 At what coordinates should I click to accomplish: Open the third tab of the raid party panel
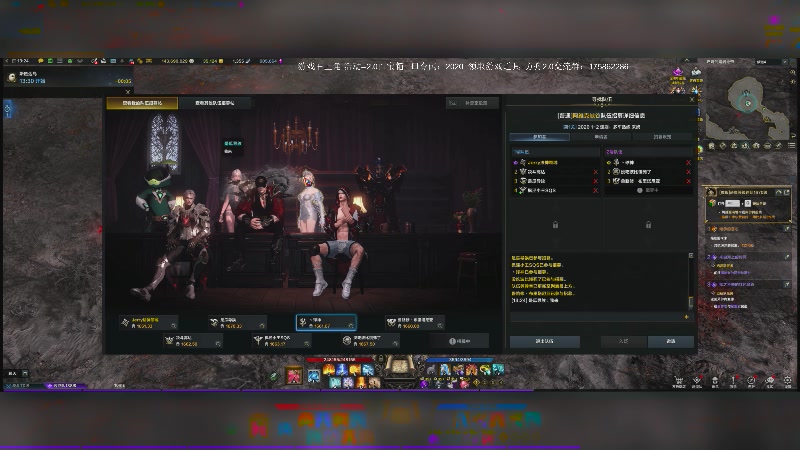click(662, 137)
